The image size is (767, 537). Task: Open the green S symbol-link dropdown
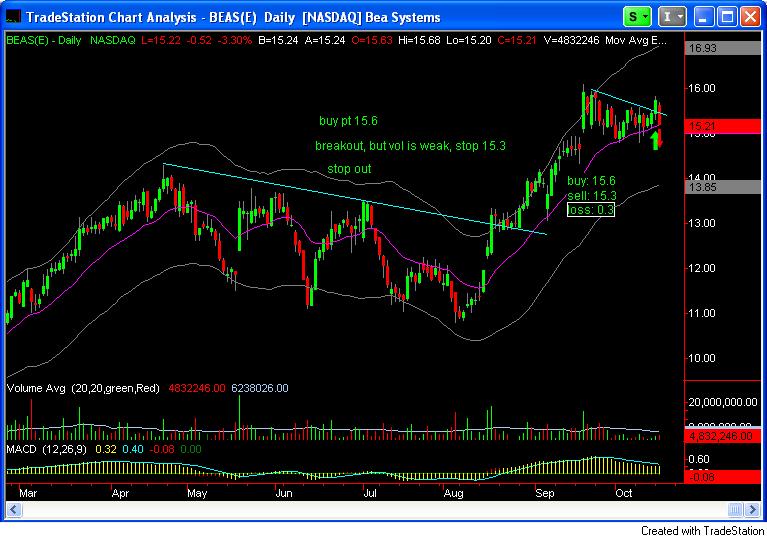click(x=637, y=17)
